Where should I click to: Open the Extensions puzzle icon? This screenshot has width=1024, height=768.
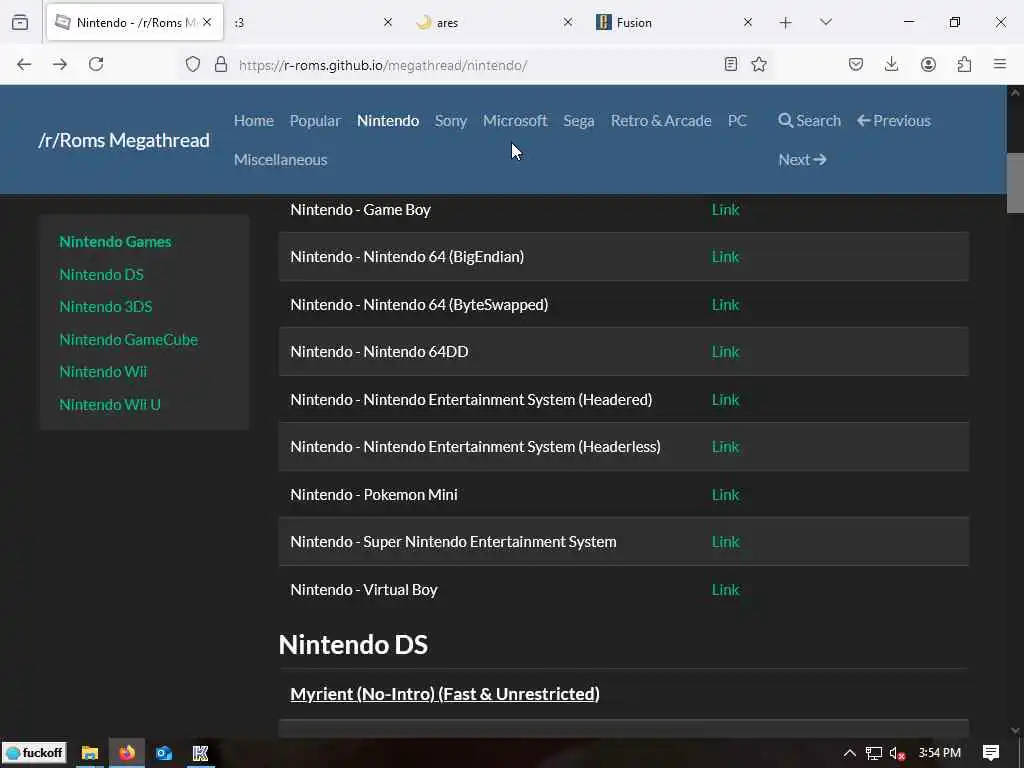pos(964,64)
